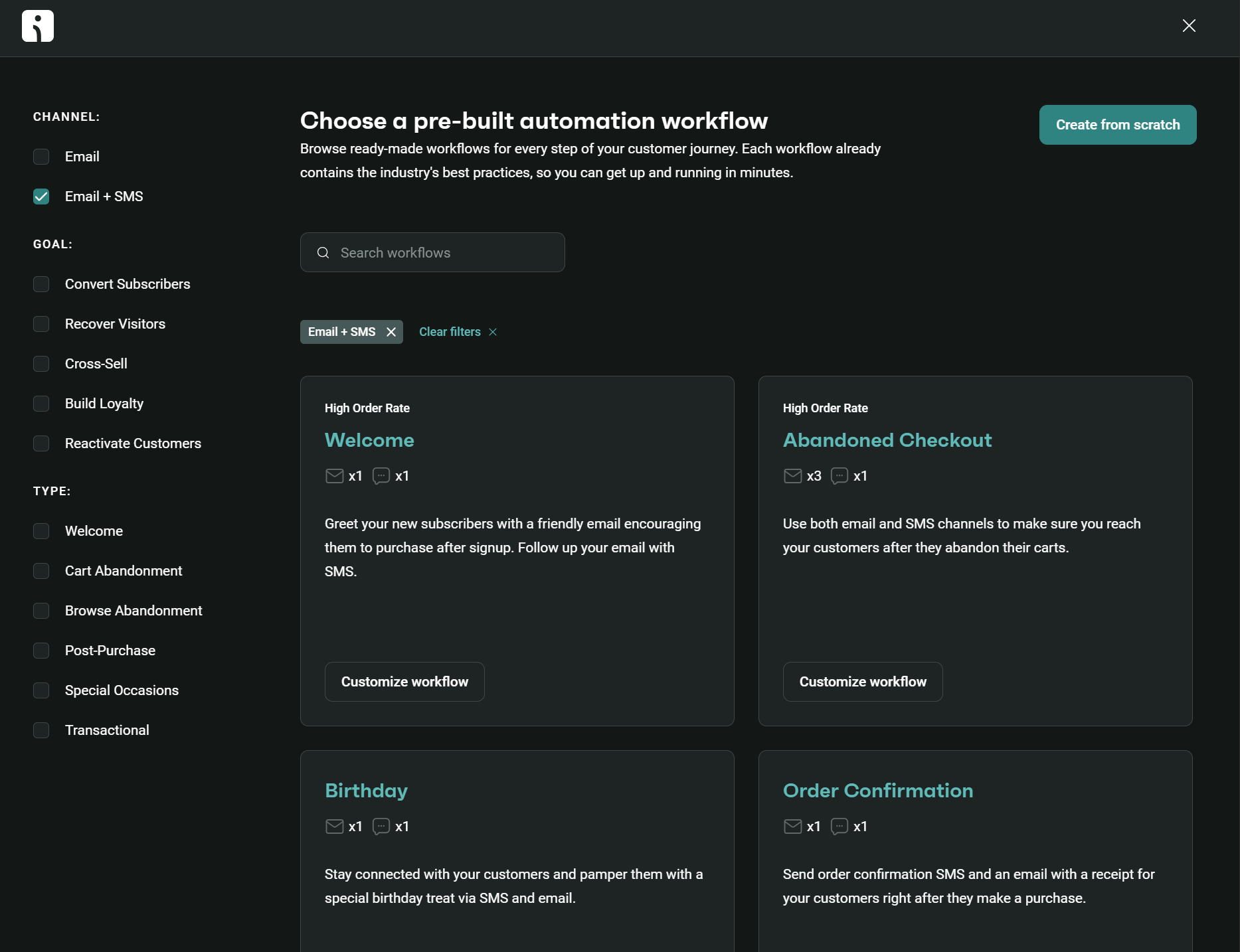This screenshot has width=1240, height=952.
Task: Open the Order Confirmation workflow title
Action: coord(878,791)
